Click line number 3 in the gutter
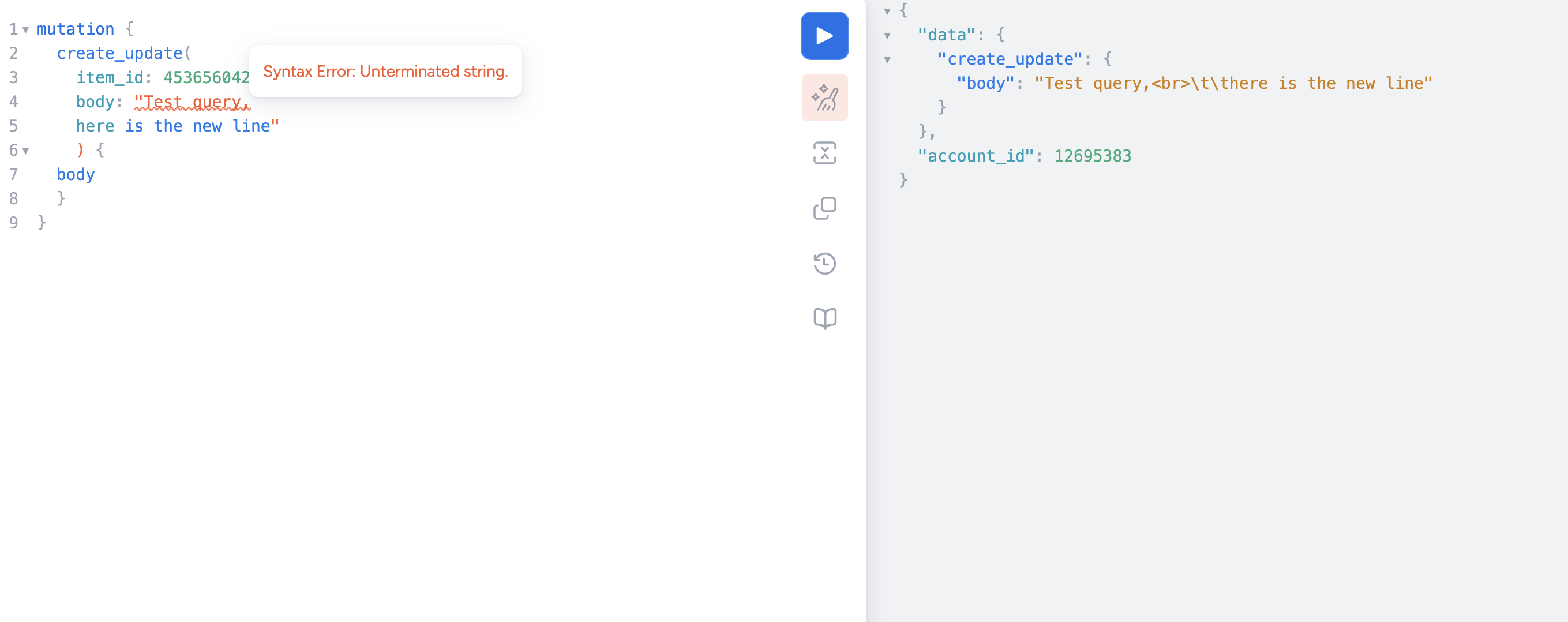Viewport: 1568px width, 622px height. point(13,77)
